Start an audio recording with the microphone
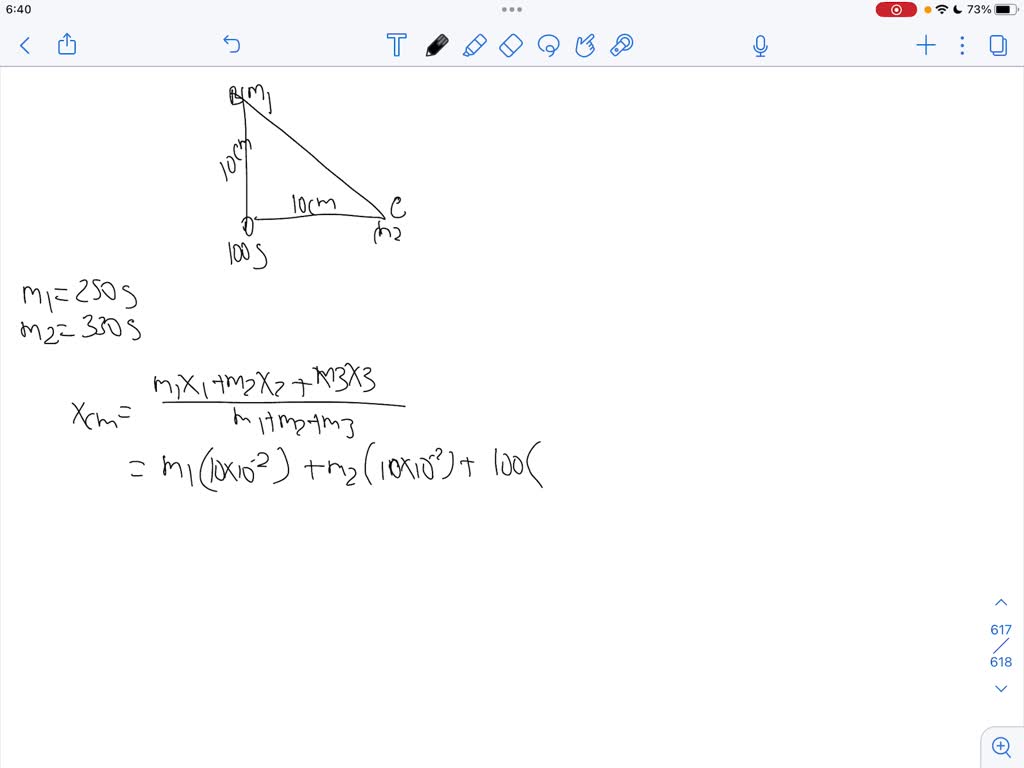 point(760,45)
